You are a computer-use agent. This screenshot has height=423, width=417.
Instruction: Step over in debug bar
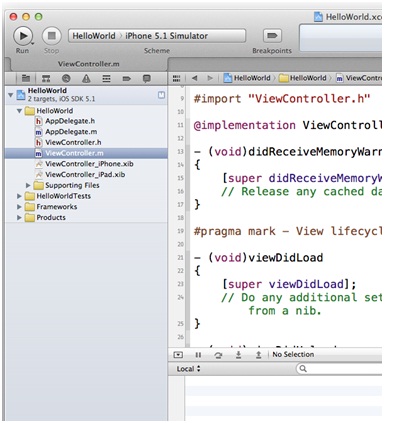point(218,355)
